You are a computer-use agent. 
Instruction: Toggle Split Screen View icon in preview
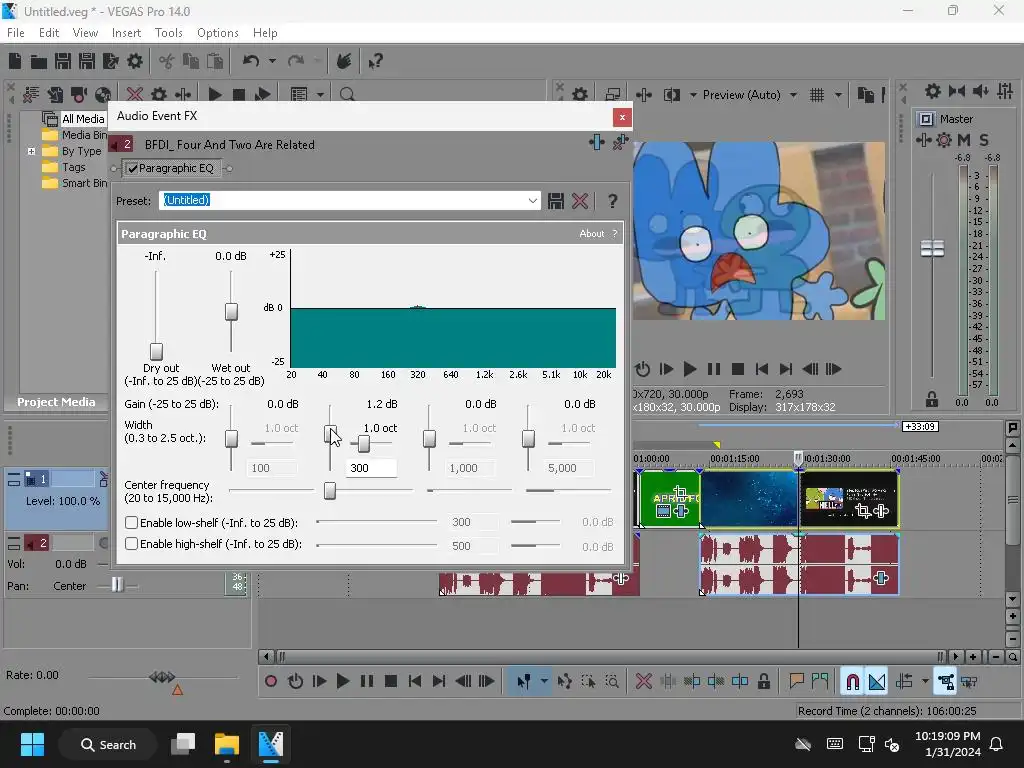671,95
